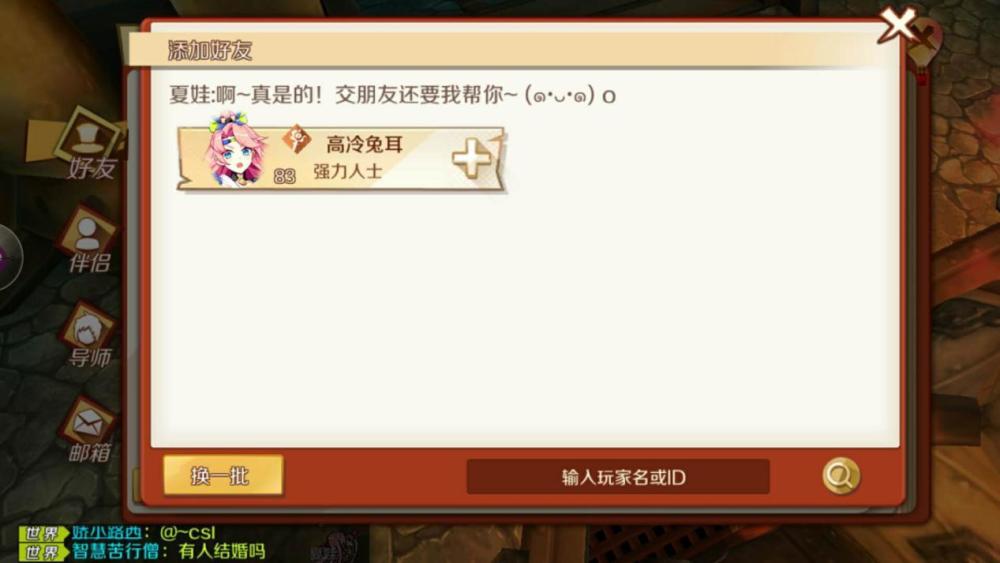Open the 邮箱 mailbox envelope icon

pyautogui.click(x=88, y=430)
